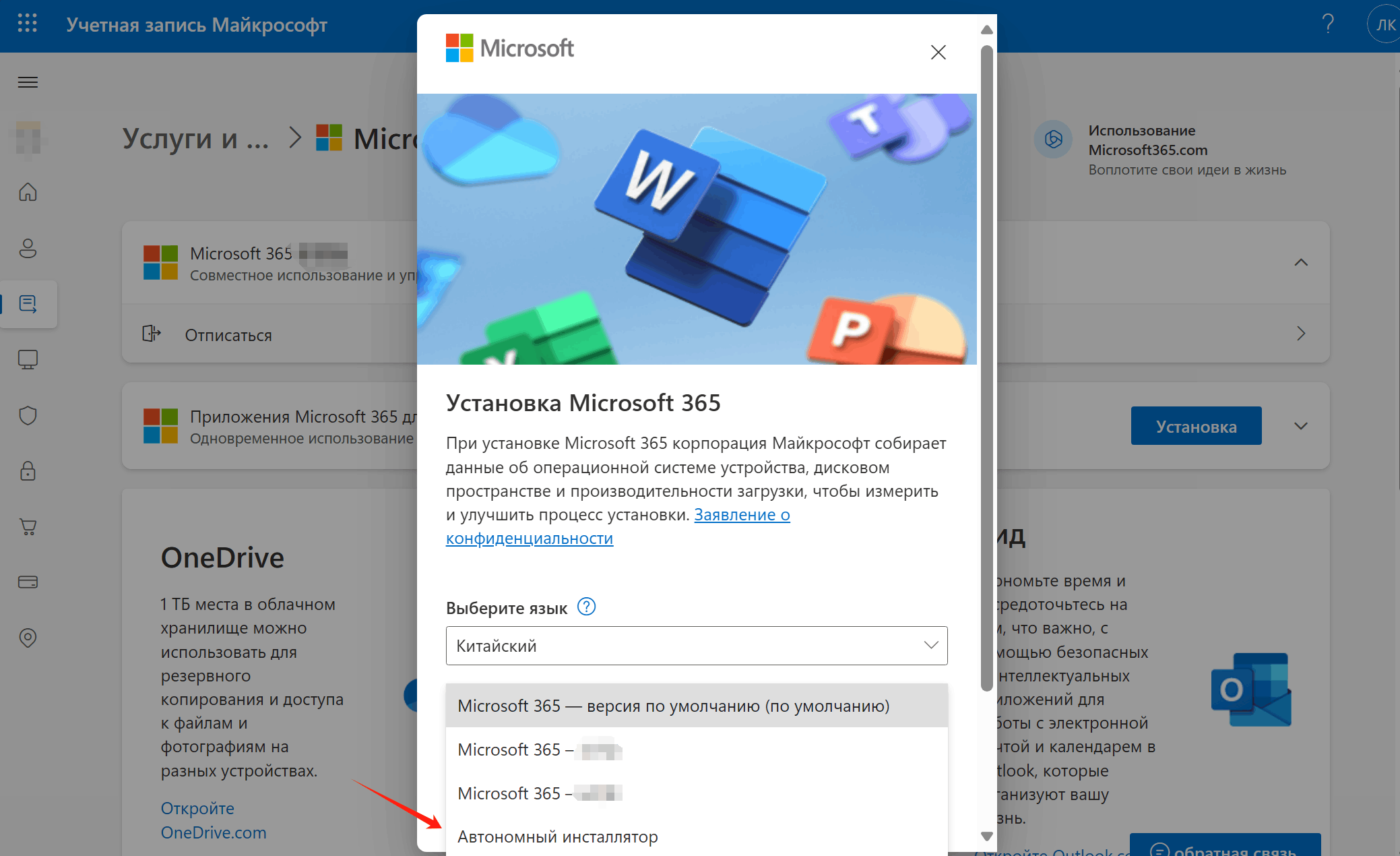Open Order history via the cart icon

coord(28,526)
